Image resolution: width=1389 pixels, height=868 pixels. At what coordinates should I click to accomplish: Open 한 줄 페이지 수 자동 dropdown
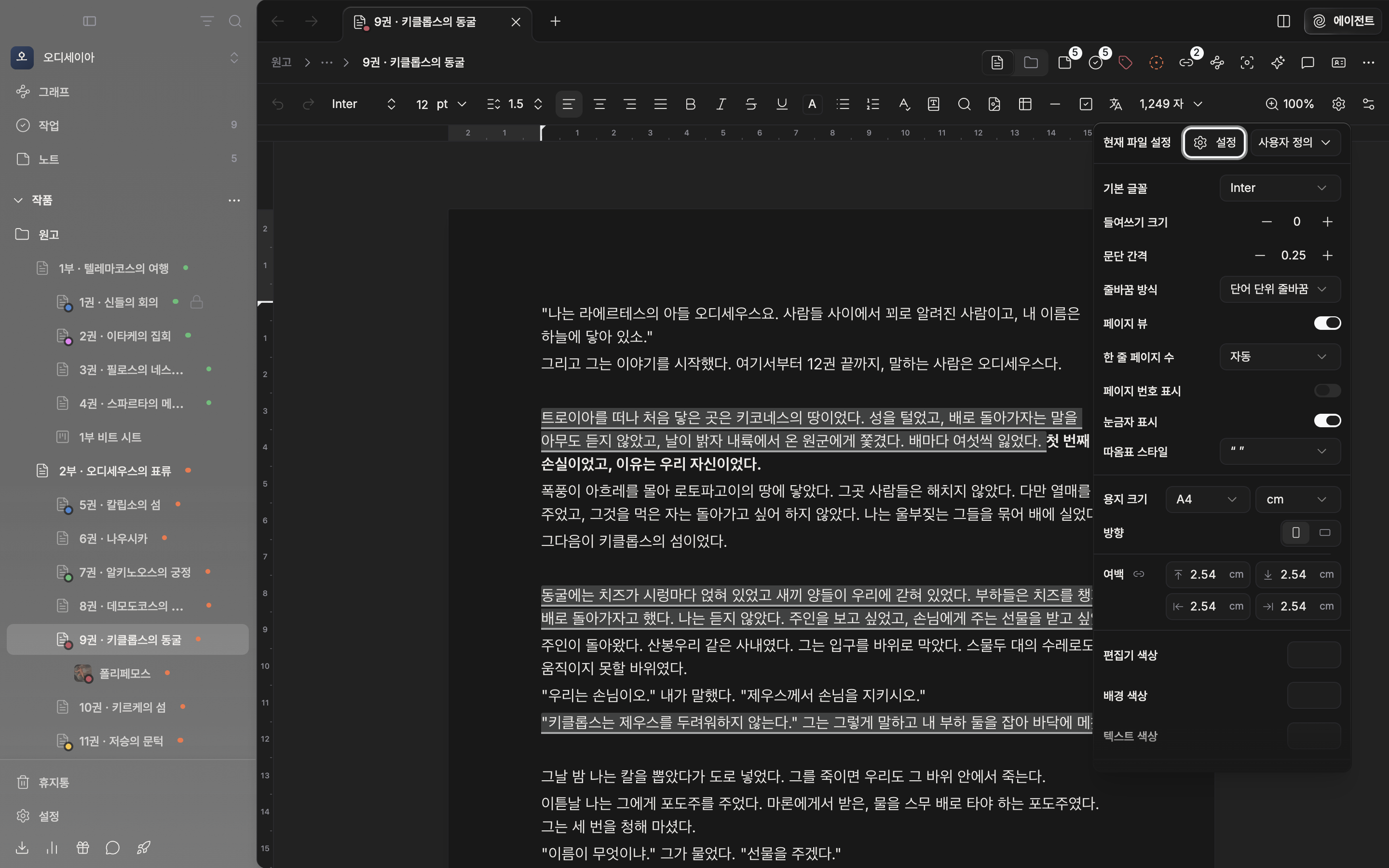tap(1280, 356)
